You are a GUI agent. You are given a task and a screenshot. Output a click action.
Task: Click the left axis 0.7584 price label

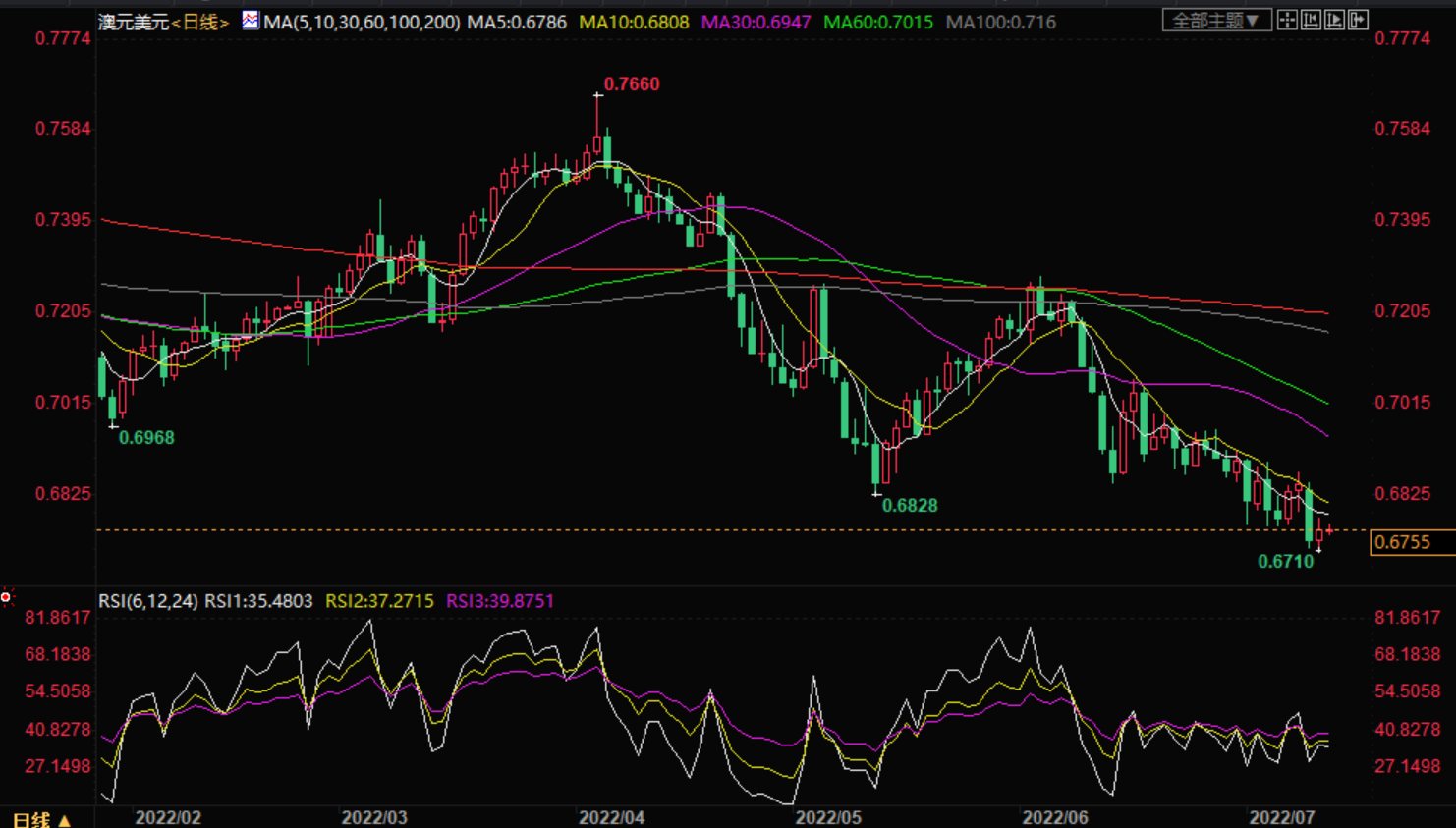click(x=63, y=129)
